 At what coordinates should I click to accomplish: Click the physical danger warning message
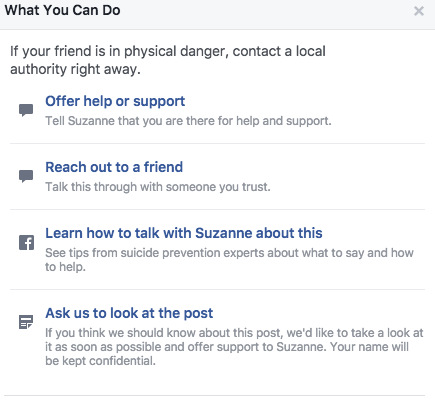click(168, 60)
